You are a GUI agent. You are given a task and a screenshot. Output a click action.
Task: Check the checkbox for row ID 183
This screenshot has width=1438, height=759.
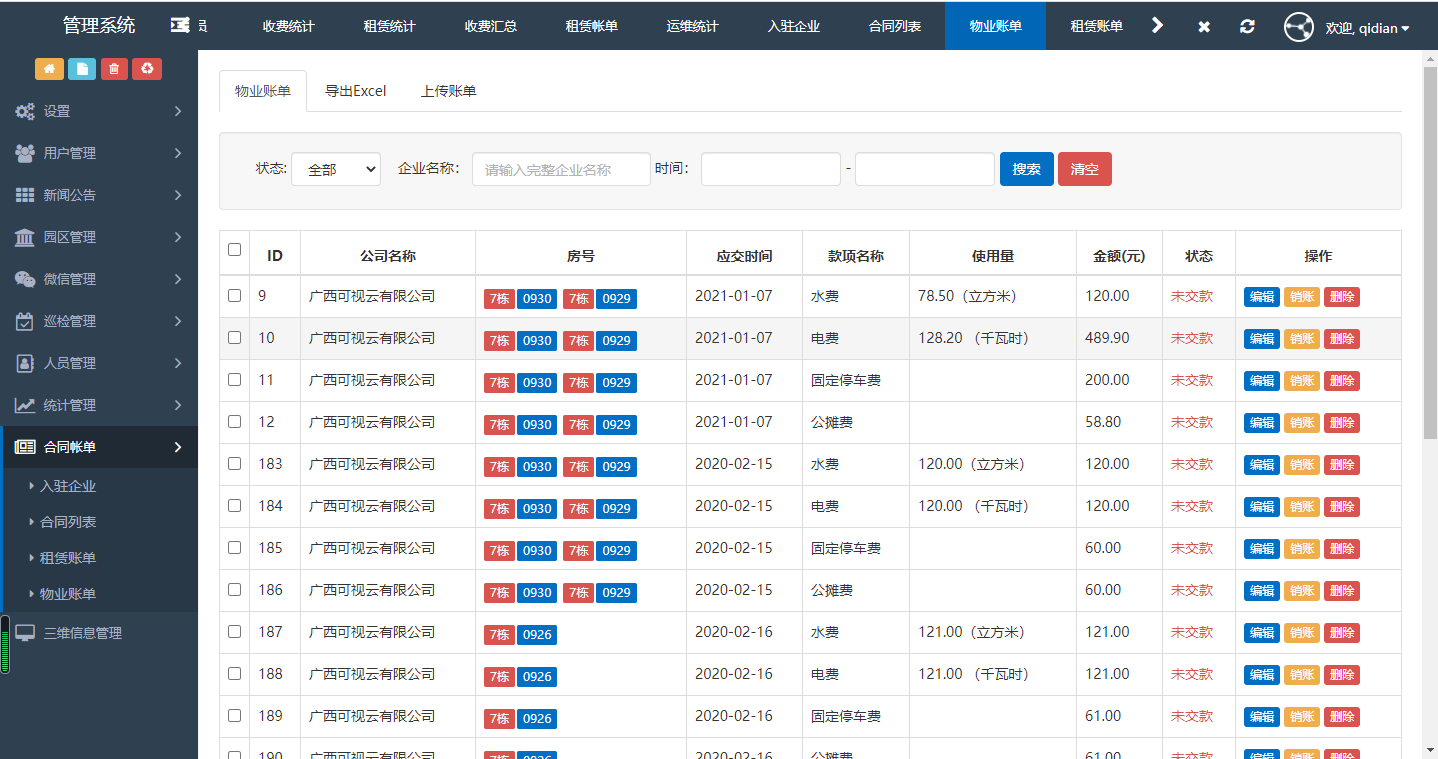click(x=234, y=464)
